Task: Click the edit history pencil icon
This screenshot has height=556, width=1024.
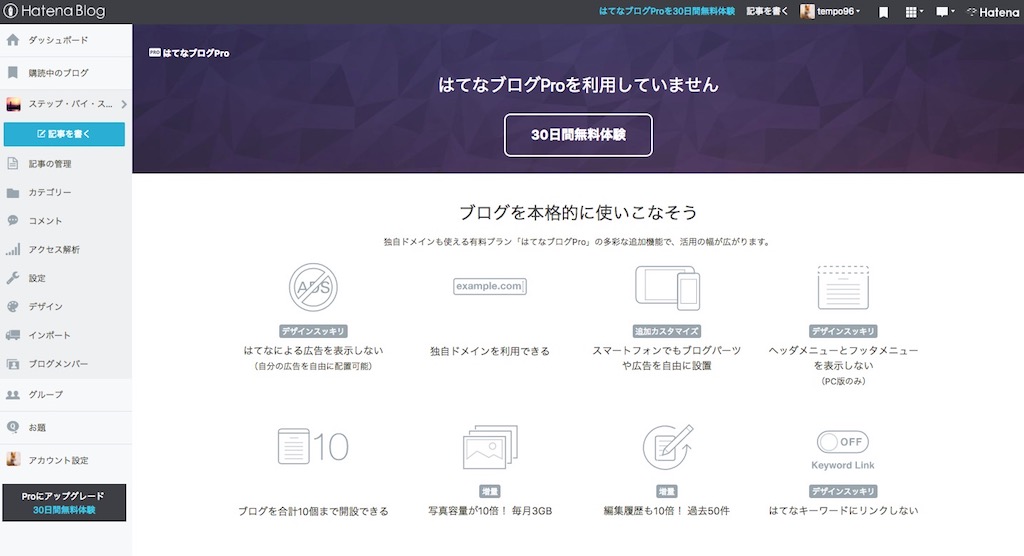Action: pos(667,447)
